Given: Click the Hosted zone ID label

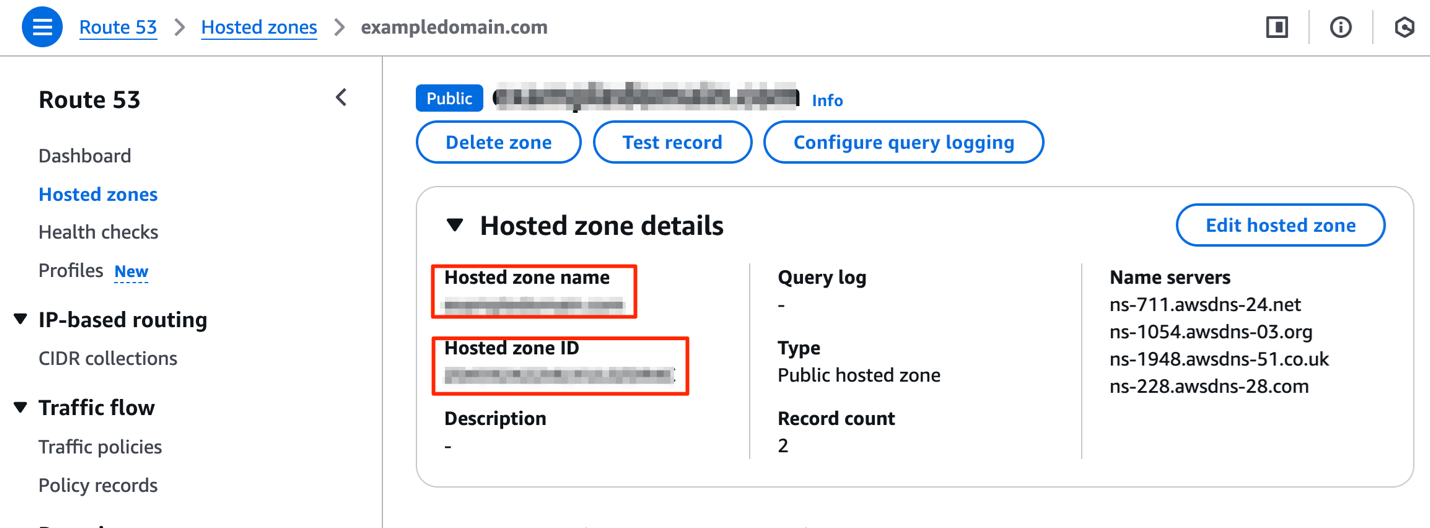Looking at the screenshot, I should pyautogui.click(x=511, y=348).
